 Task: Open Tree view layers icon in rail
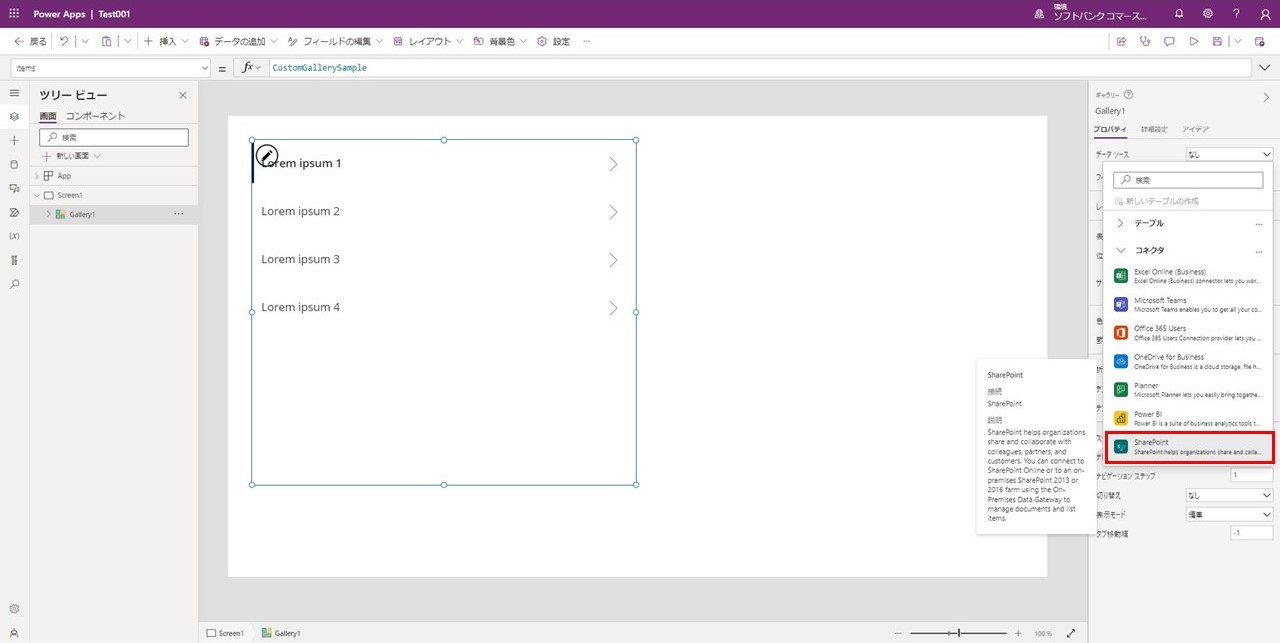pos(14,116)
